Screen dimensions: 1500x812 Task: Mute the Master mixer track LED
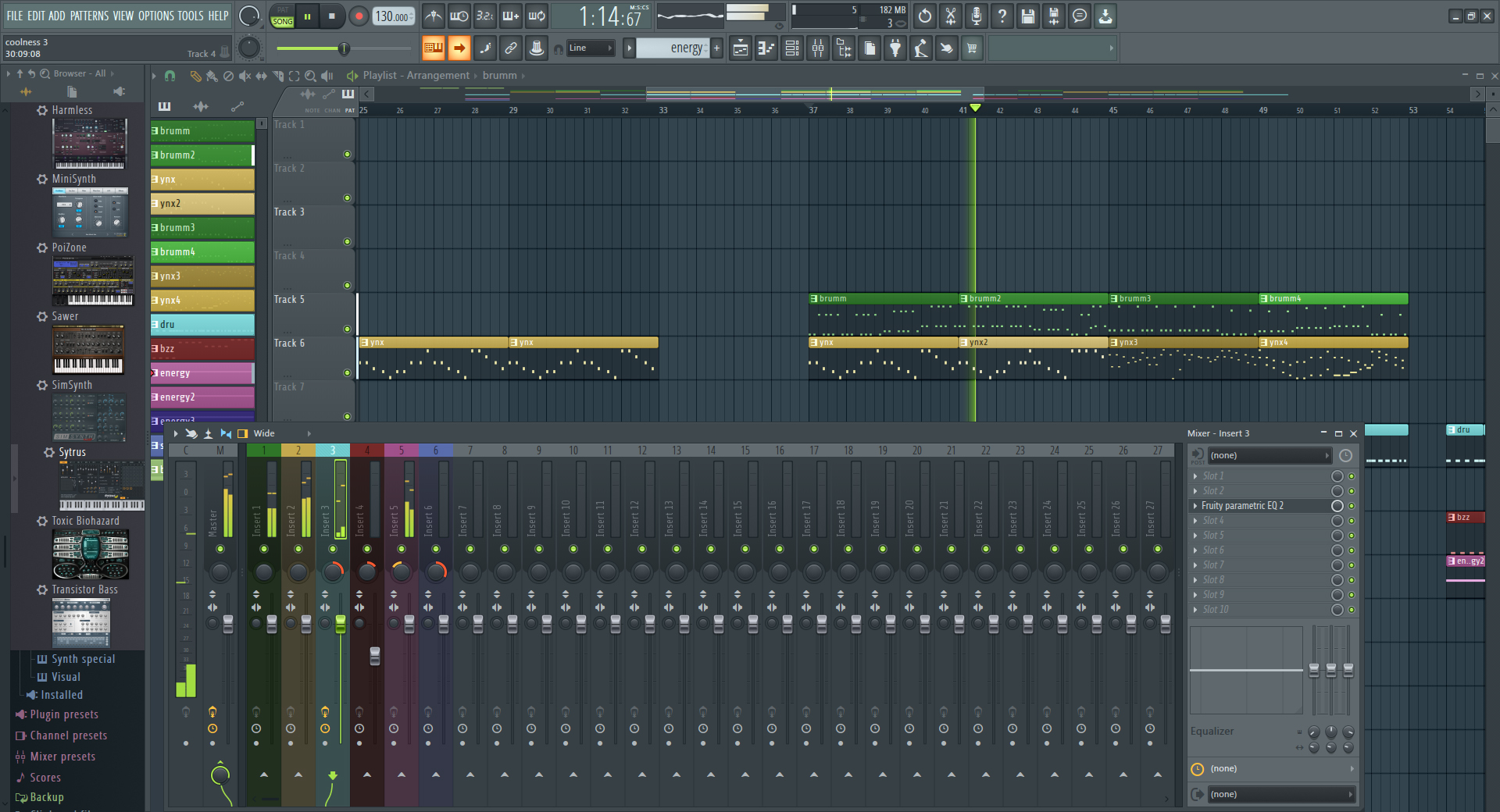[x=220, y=549]
